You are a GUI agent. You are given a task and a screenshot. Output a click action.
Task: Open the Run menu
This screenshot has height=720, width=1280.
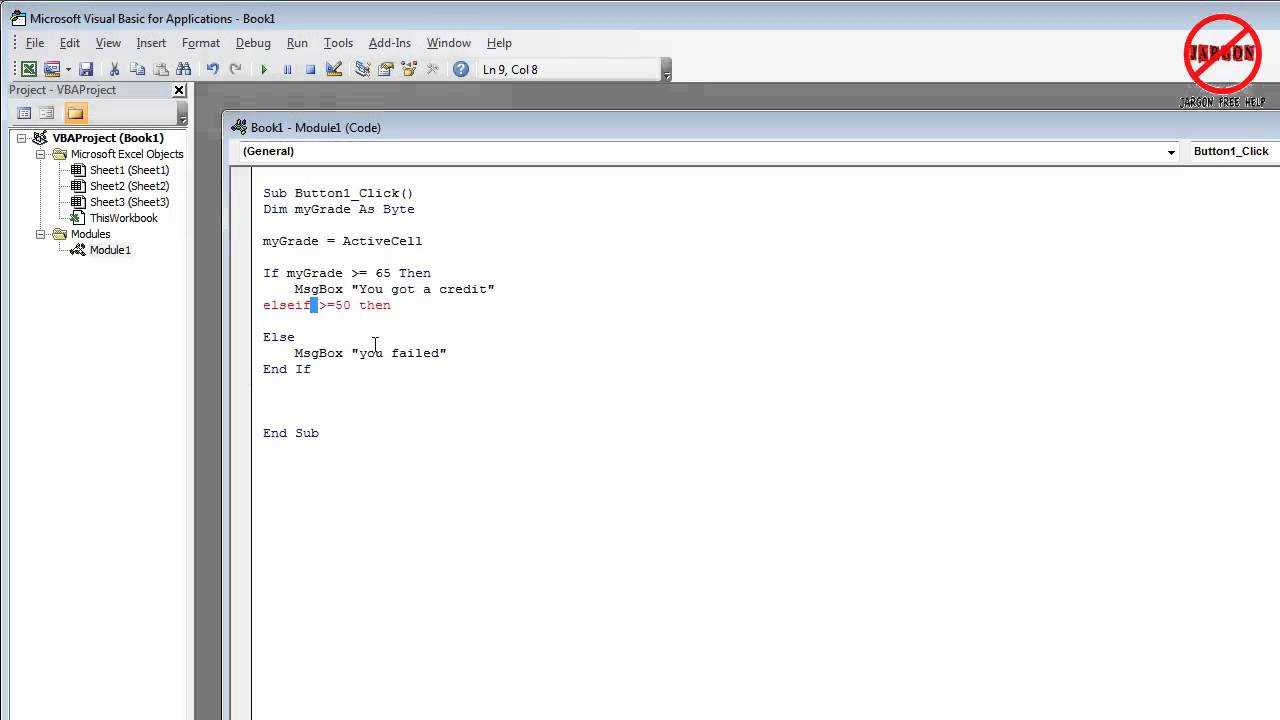click(297, 43)
